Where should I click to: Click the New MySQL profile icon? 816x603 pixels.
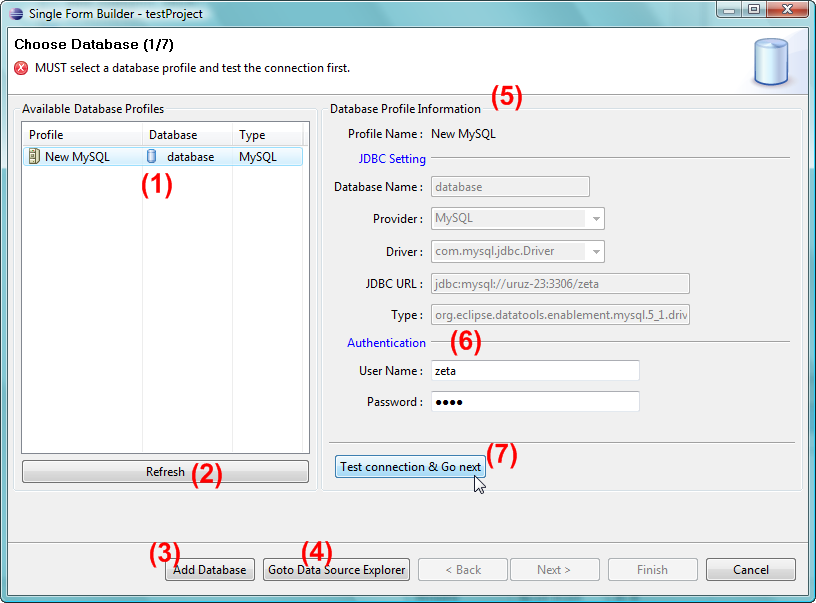tap(34, 156)
